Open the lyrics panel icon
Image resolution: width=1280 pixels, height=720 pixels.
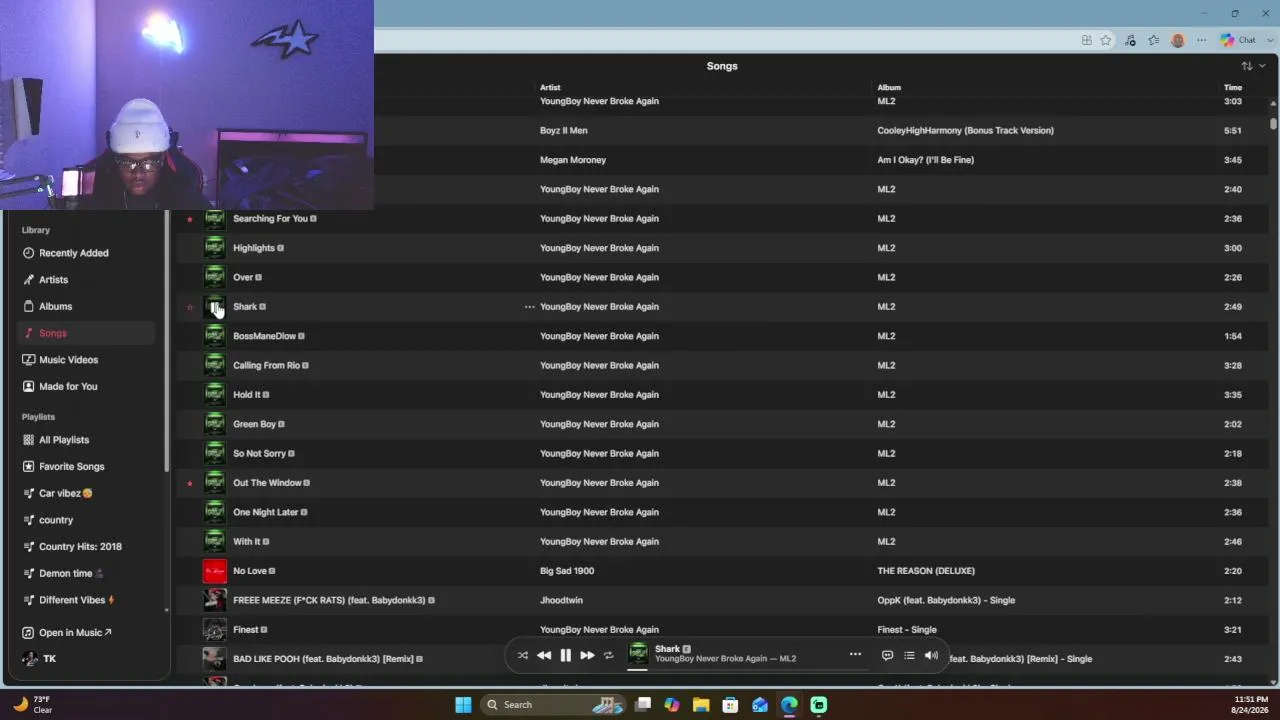click(887, 655)
